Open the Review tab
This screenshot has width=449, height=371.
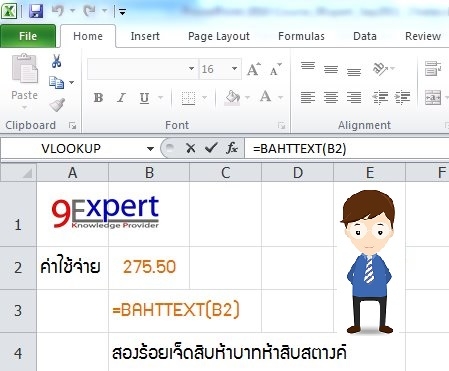point(423,36)
